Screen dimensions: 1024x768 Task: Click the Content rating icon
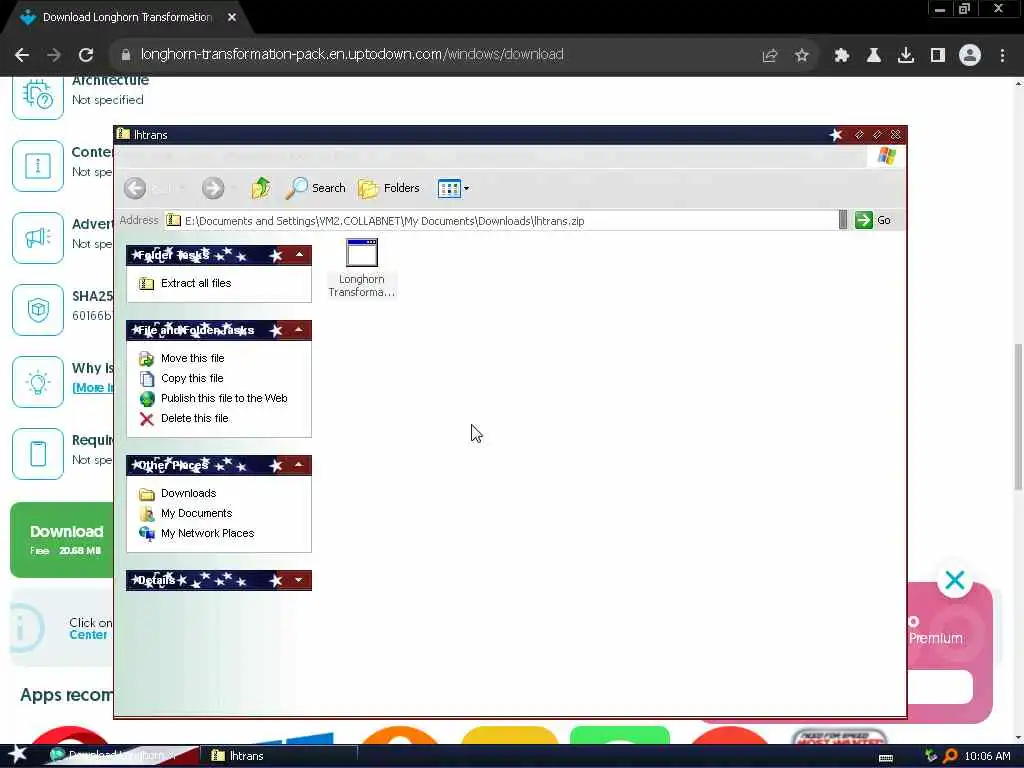click(38, 166)
